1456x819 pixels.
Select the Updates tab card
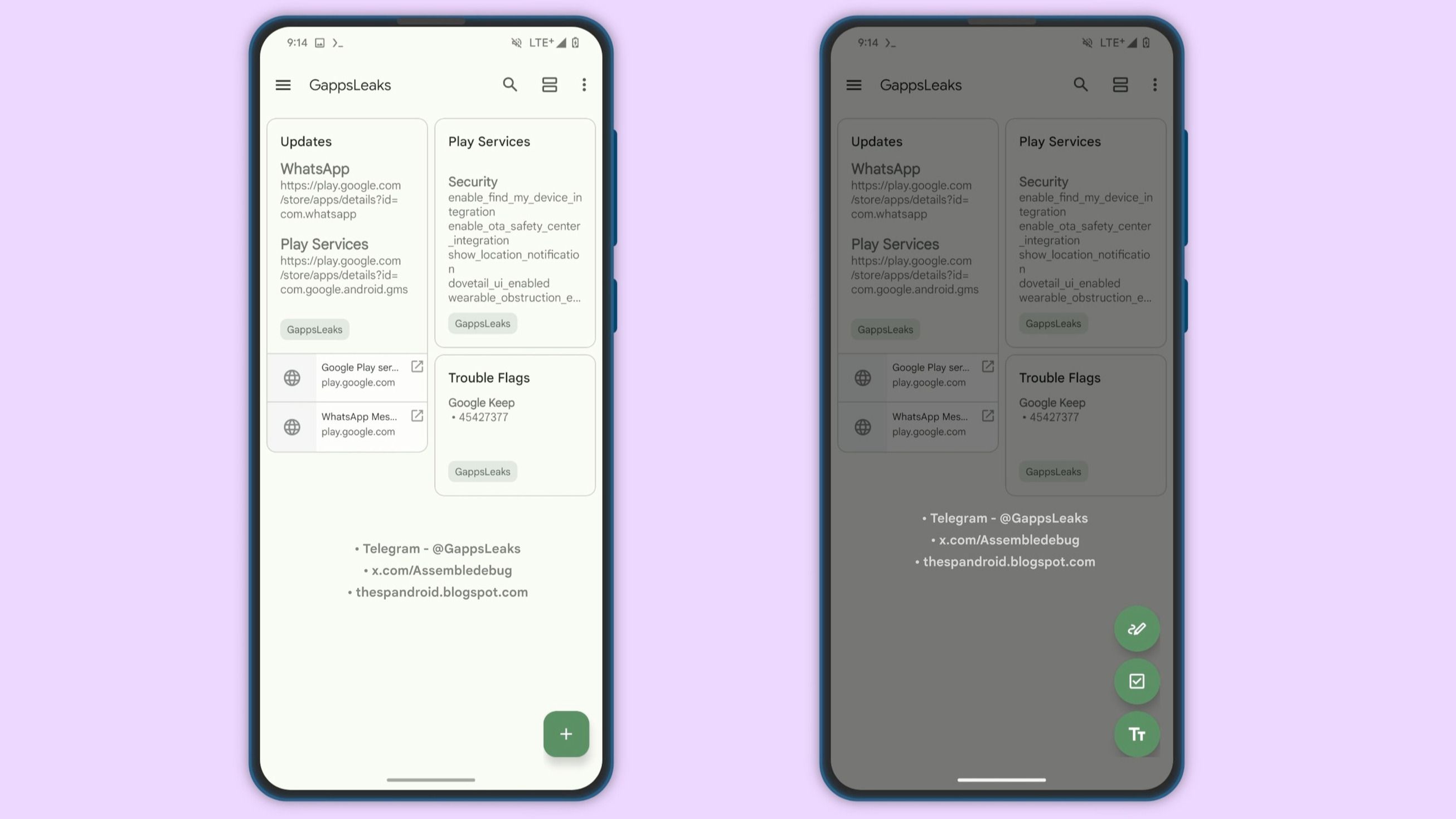tap(347, 230)
